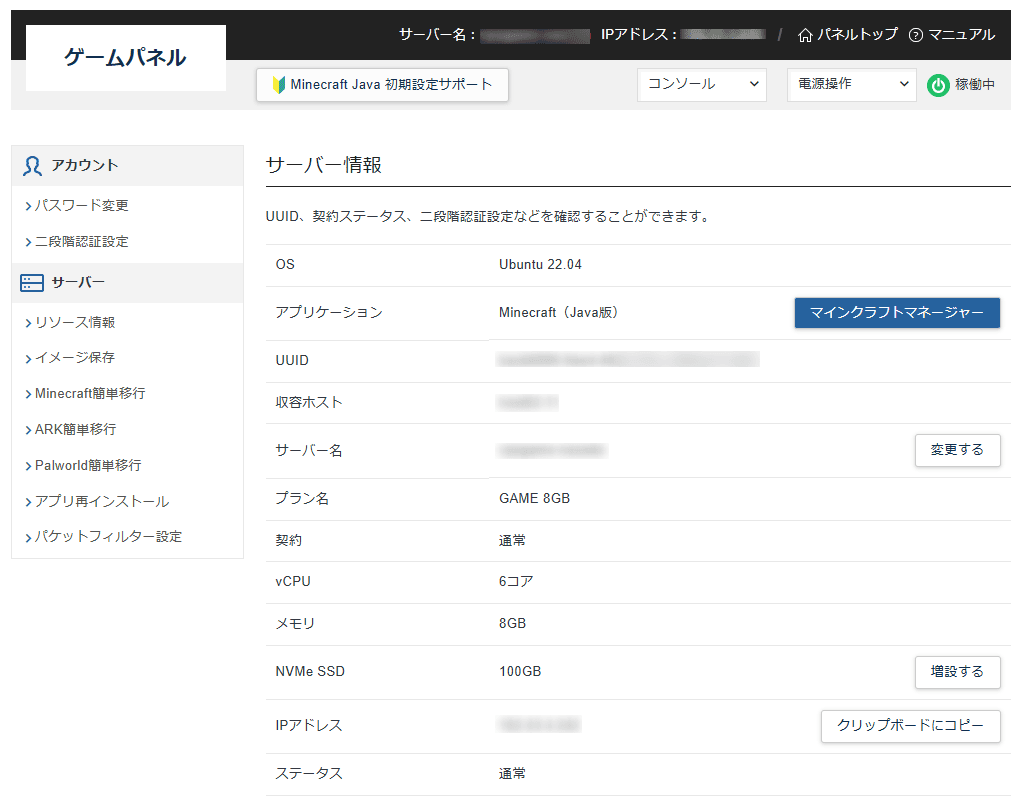Viewport: 1023px width, 800px height.
Task: Expand the 電源操作 dropdown menu
Action: tap(851, 85)
